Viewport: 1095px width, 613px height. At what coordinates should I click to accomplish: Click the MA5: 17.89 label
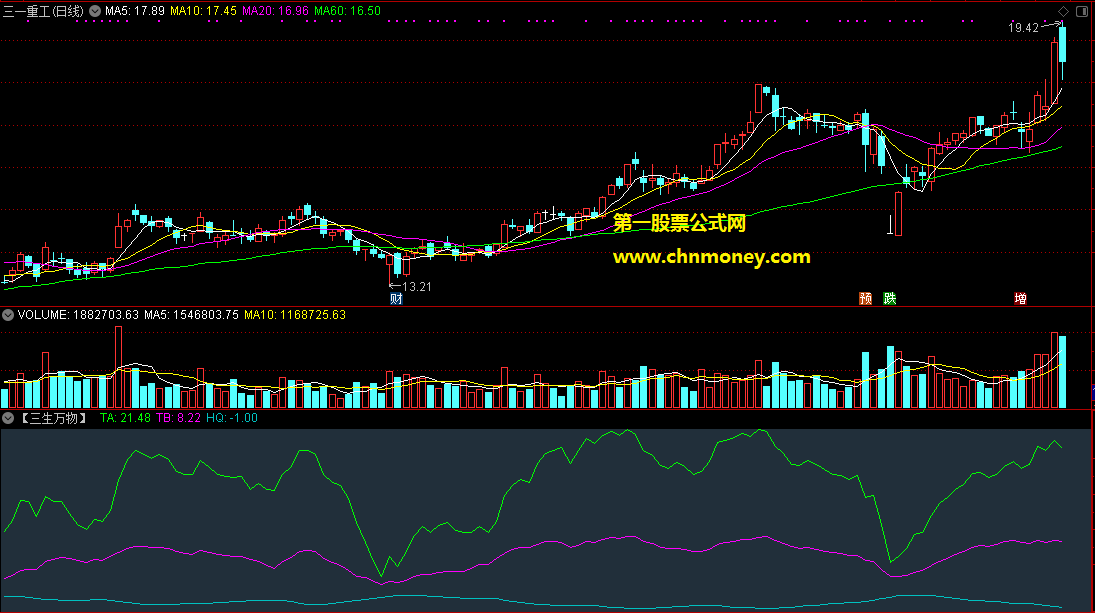[x=135, y=11]
